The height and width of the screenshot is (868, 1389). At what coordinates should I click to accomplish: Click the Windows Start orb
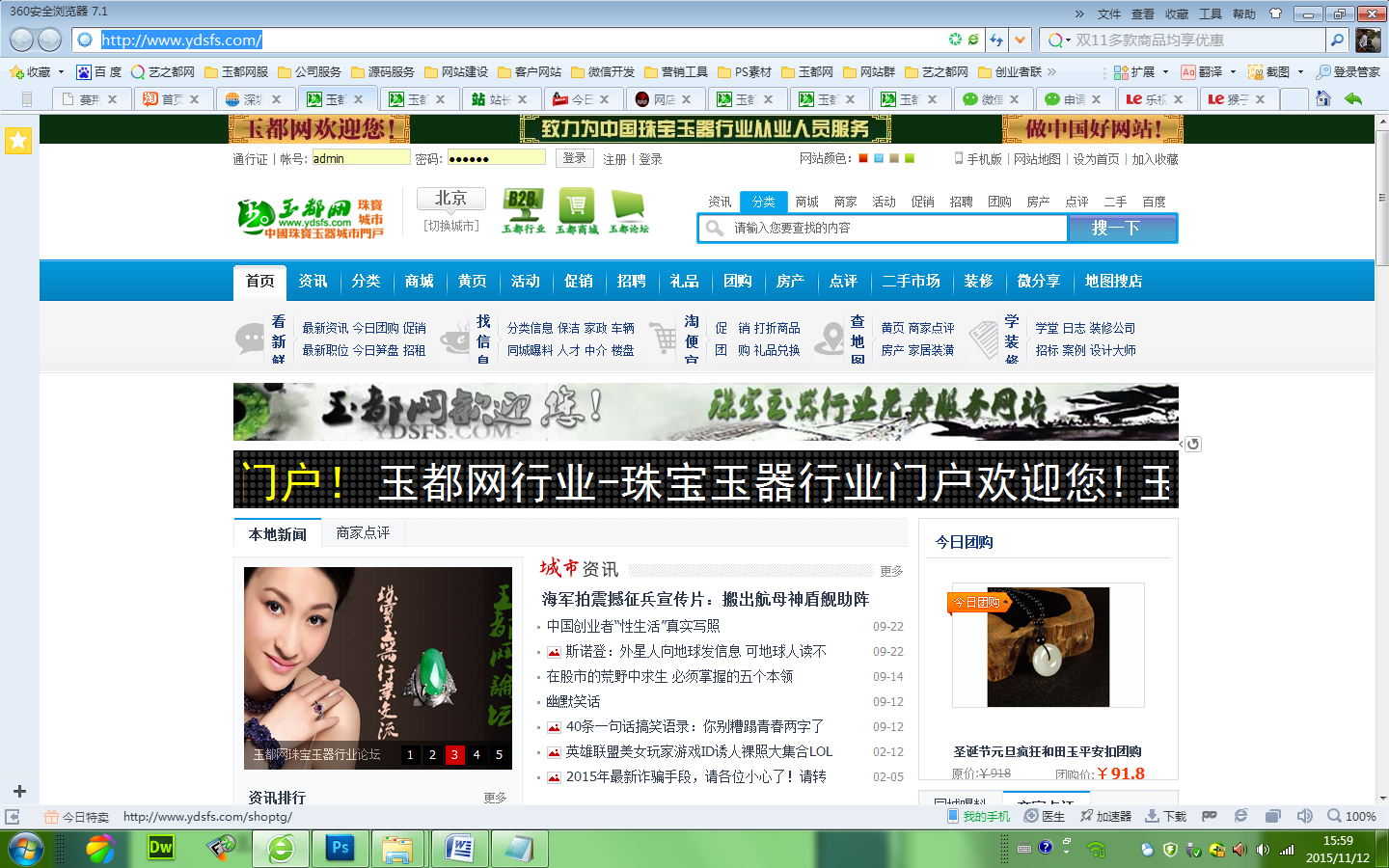[x=26, y=849]
